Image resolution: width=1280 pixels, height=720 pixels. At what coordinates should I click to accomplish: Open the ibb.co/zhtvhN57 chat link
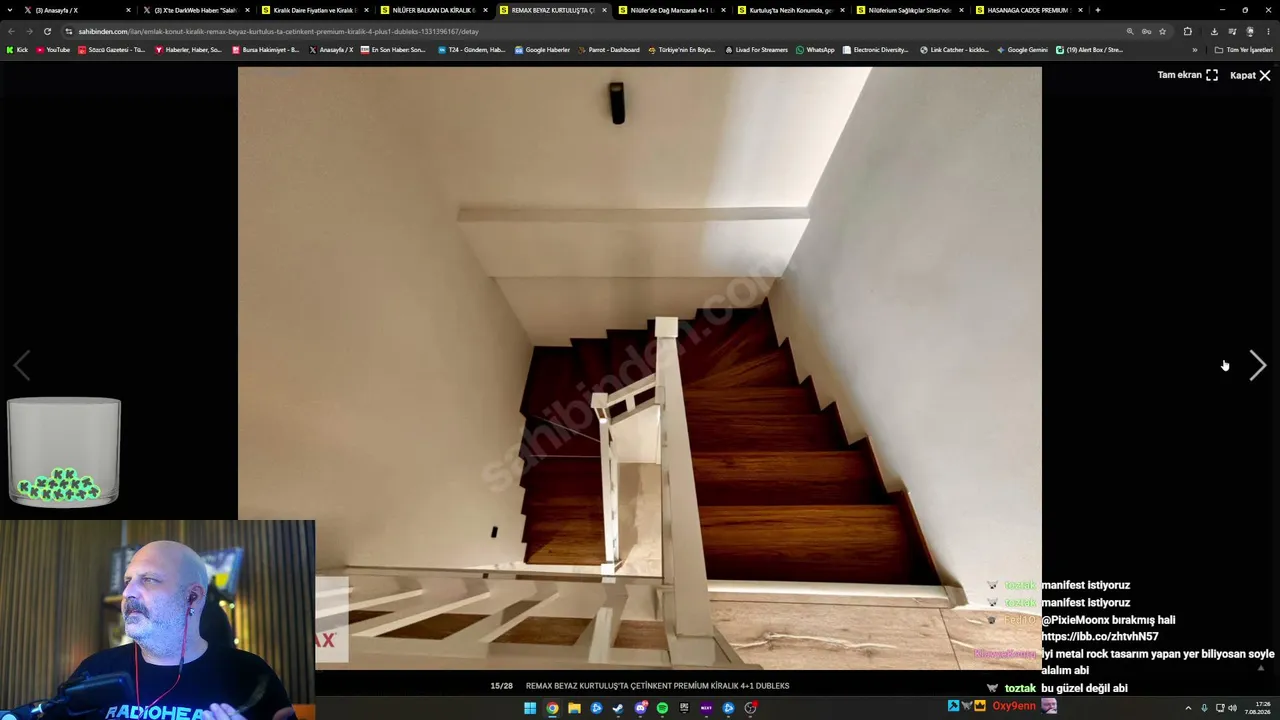(1100, 636)
